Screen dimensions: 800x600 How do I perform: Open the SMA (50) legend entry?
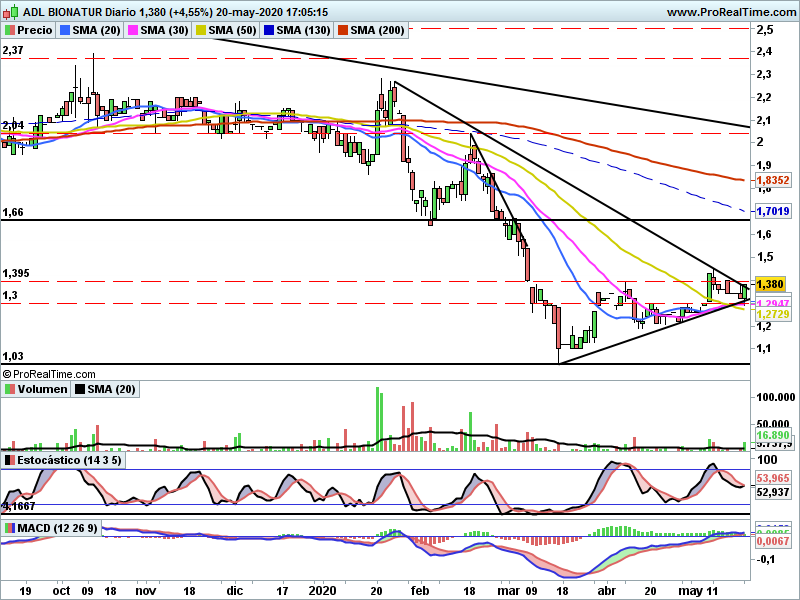(x=226, y=30)
